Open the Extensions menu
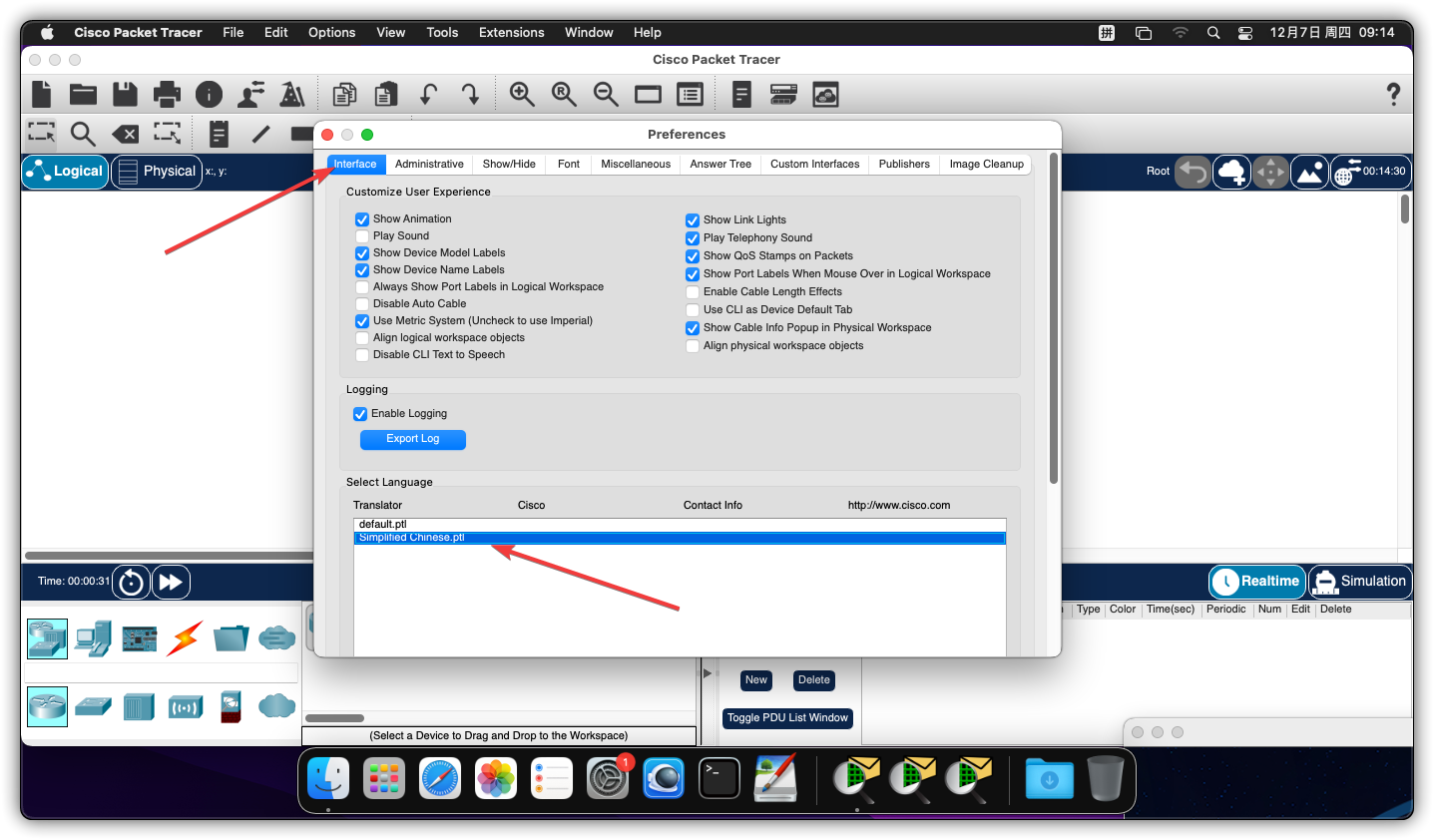 (511, 32)
